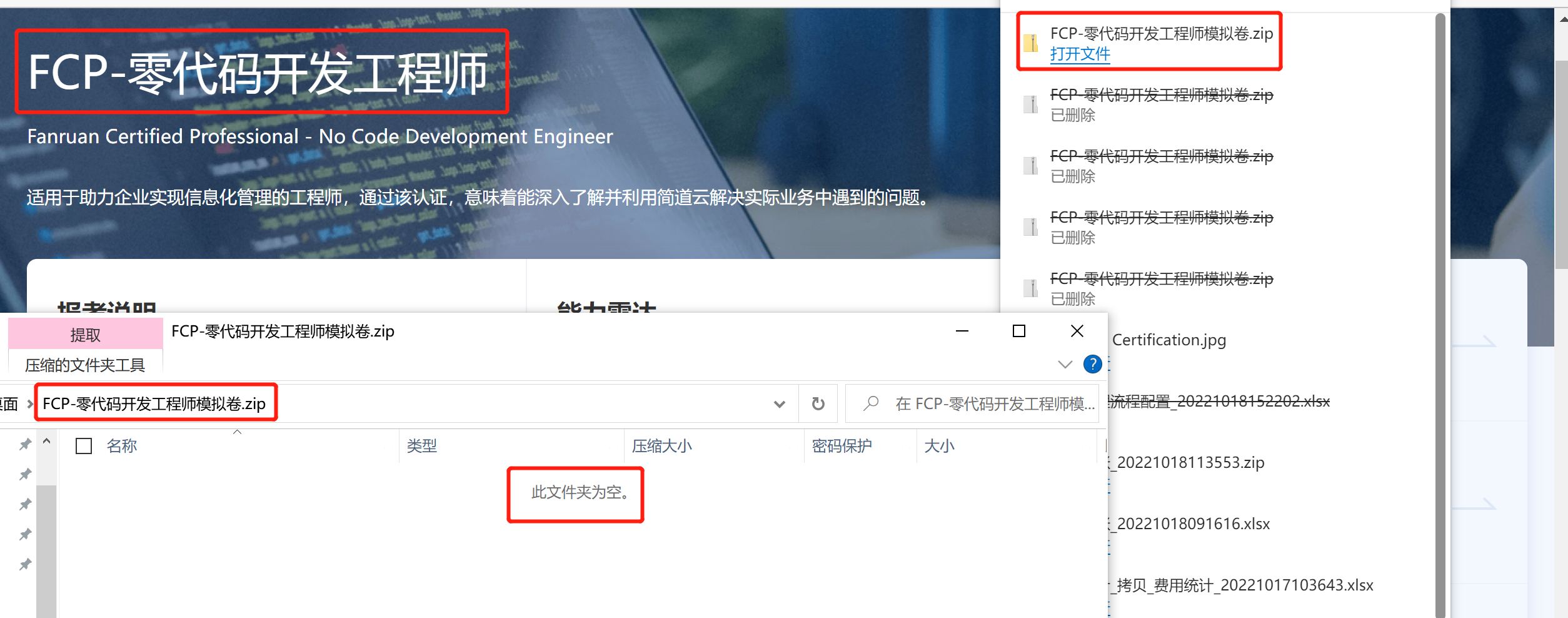Minimize the zip Explorer window
1568x618 pixels.
pos(962,331)
